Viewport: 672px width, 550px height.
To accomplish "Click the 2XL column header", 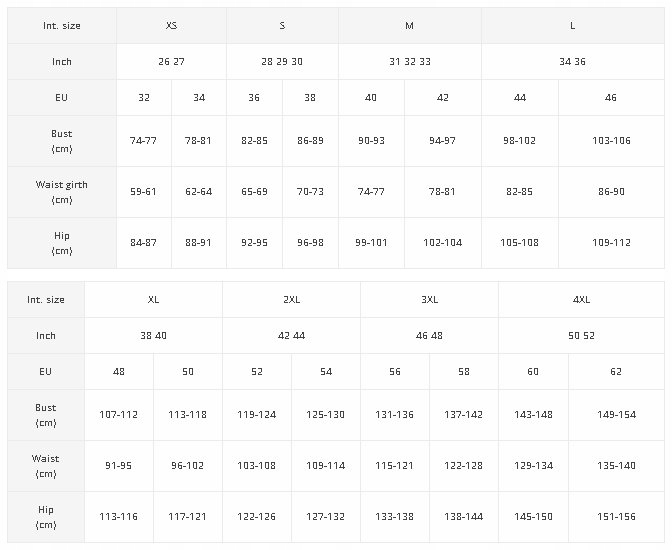I will (x=291, y=299).
